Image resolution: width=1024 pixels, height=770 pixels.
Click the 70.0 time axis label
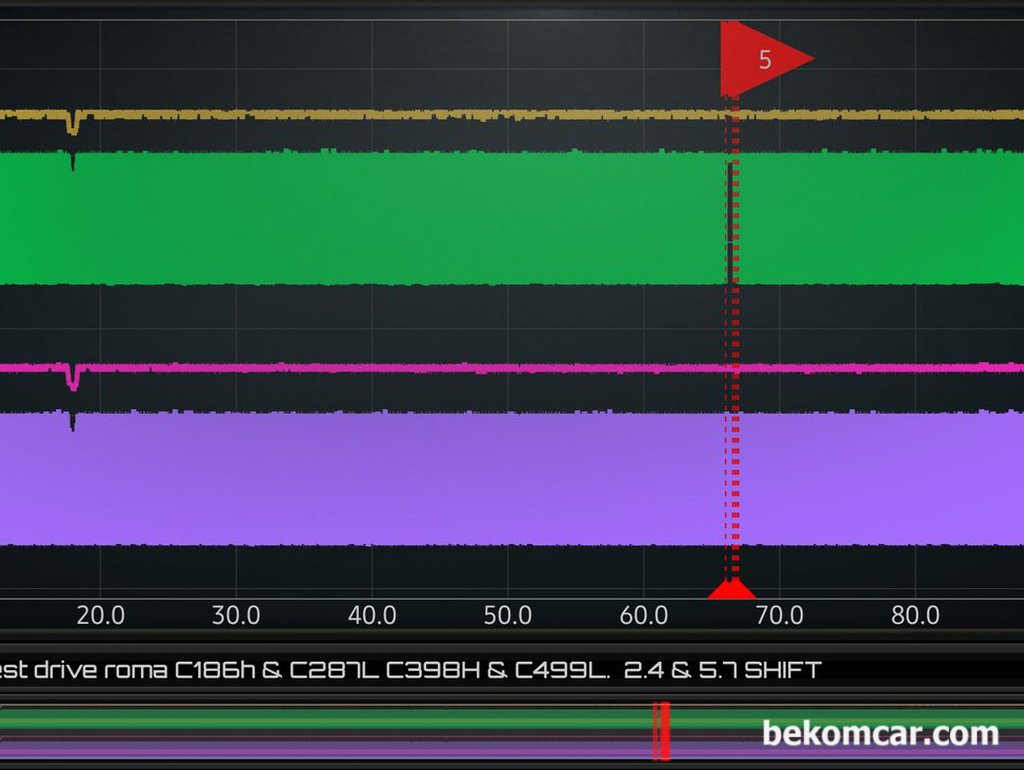(x=780, y=615)
